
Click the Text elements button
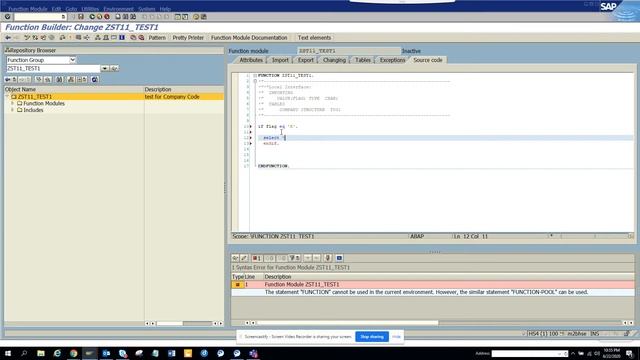(314, 38)
